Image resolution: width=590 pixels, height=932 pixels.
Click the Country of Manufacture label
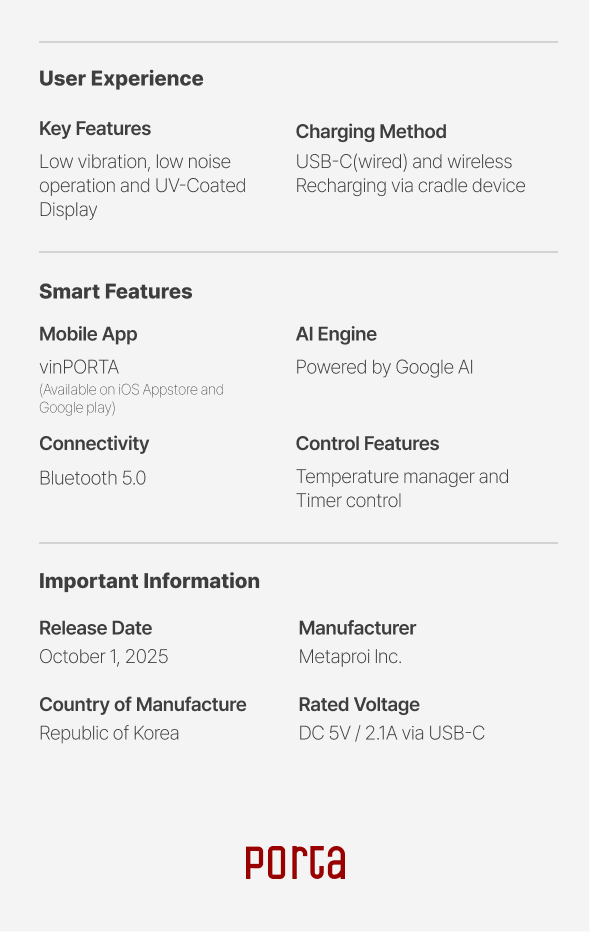(x=143, y=704)
